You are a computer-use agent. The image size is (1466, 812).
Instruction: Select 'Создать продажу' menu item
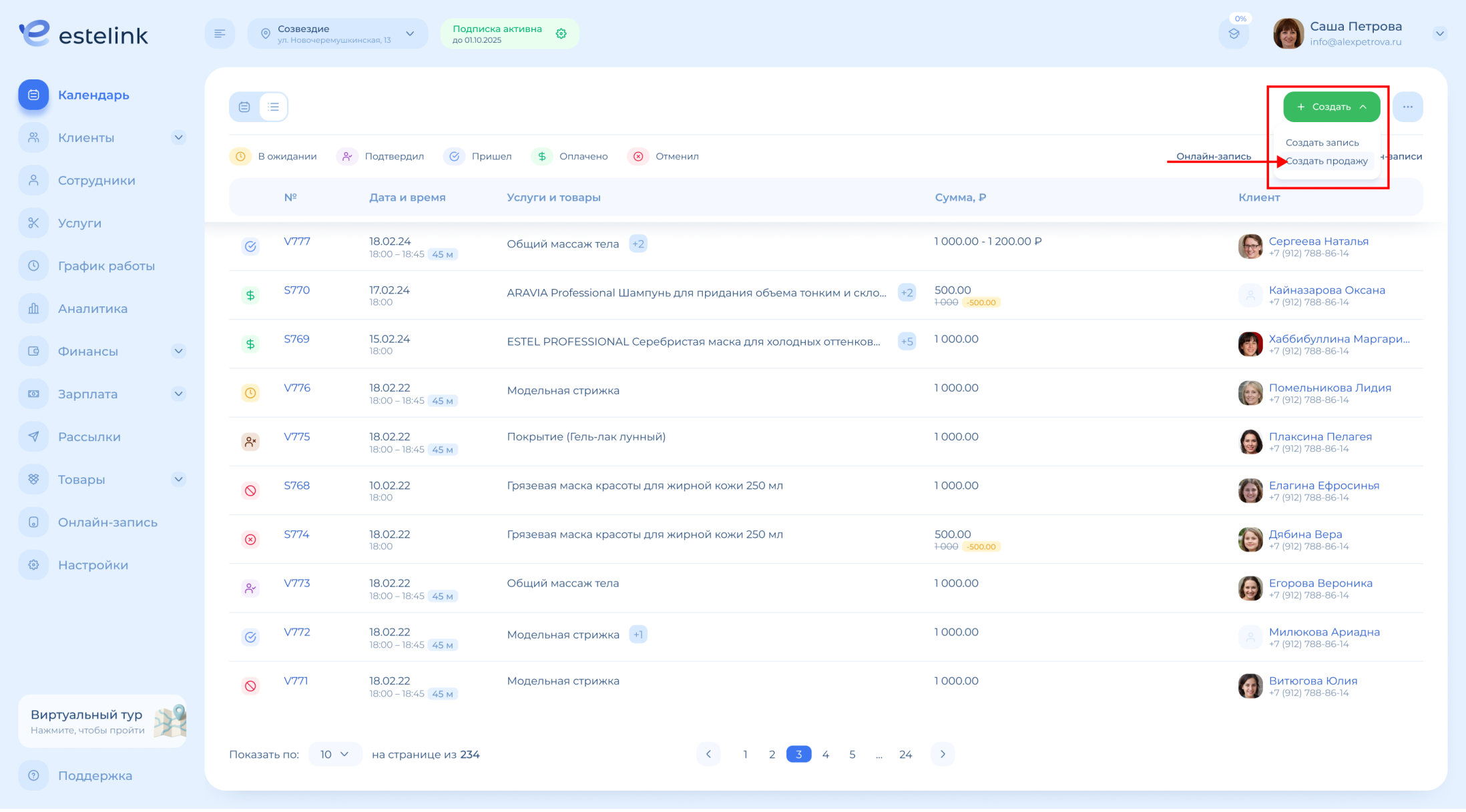tap(1326, 161)
